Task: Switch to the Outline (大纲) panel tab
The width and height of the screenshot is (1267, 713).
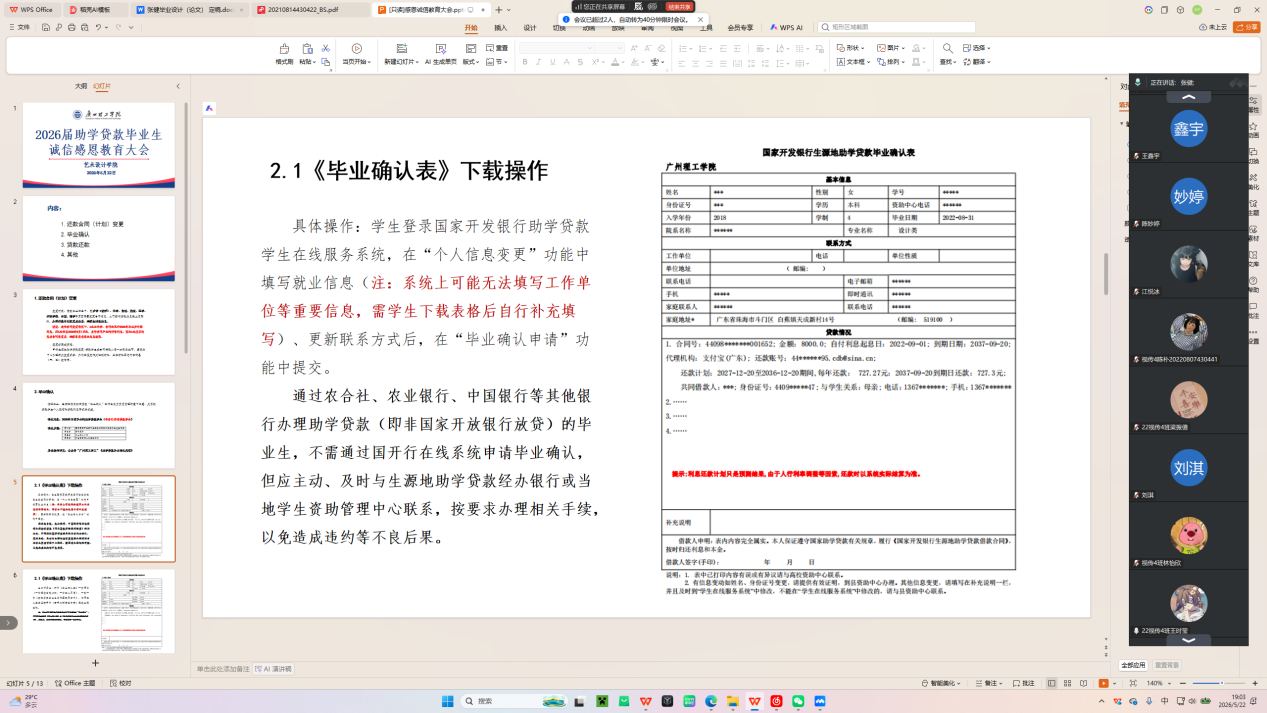Action: pos(81,87)
